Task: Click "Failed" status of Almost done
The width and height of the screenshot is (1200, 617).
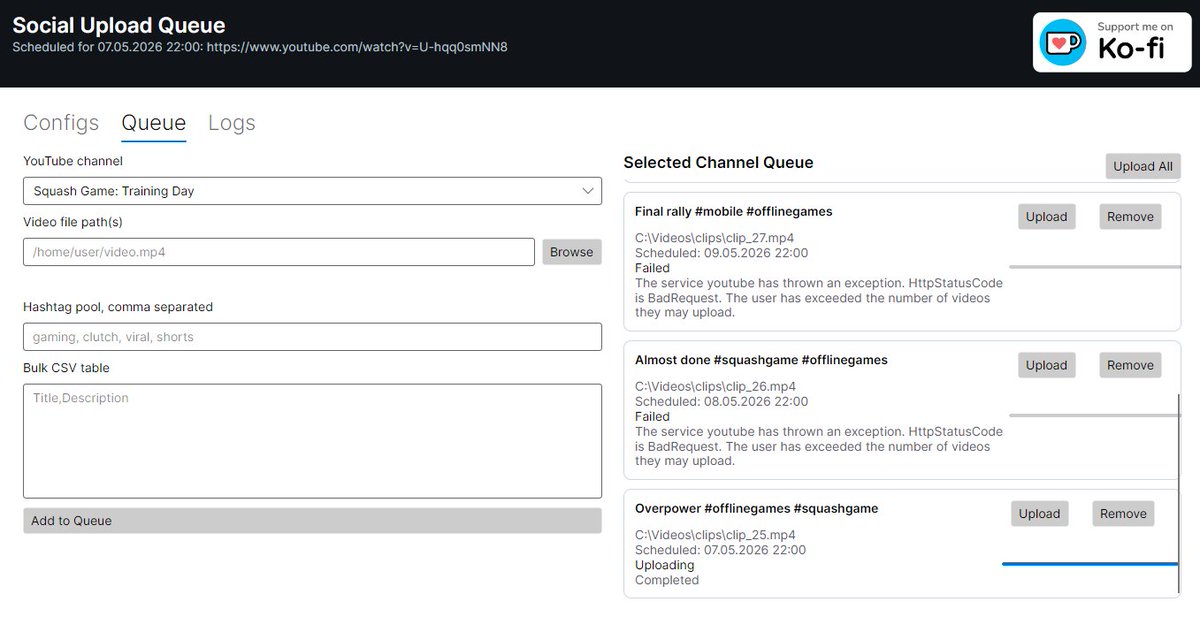Action: pos(653,417)
